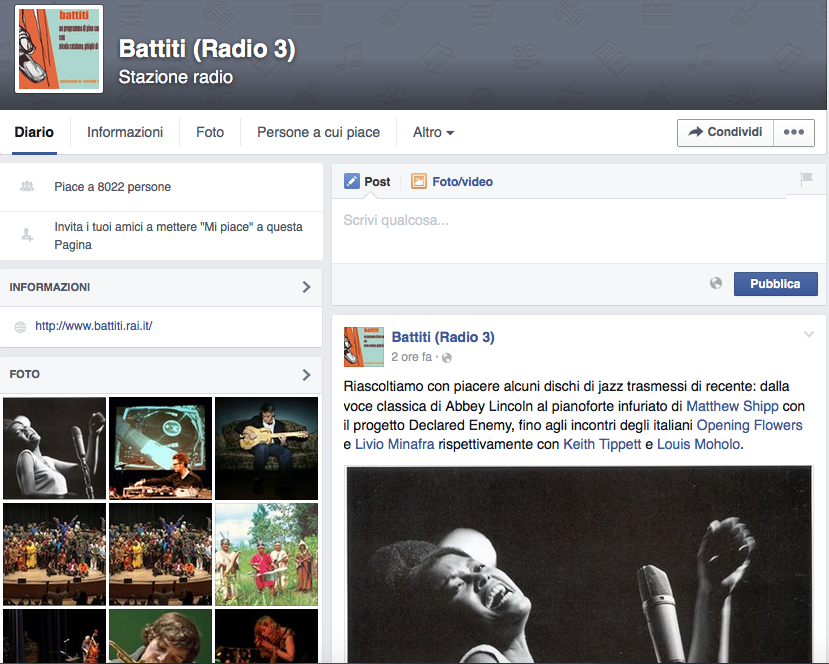Invite friends to like this Pagina
829x664 pixels.
(178, 236)
